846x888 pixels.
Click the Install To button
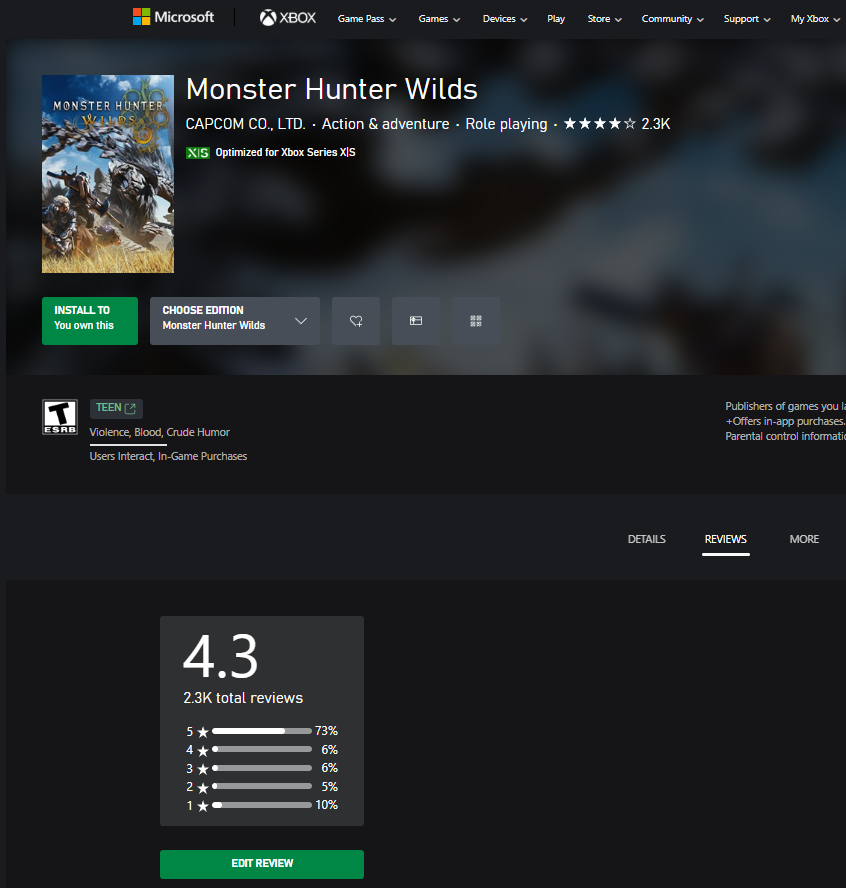[90, 321]
